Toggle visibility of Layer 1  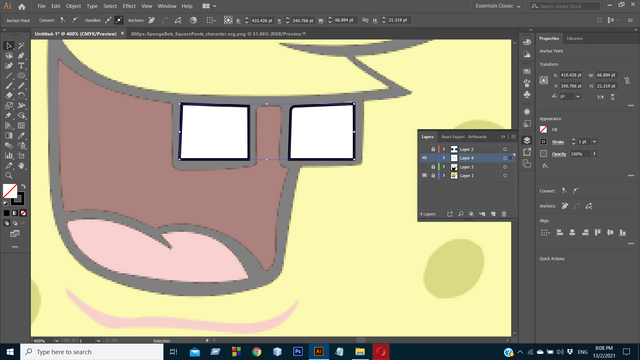424,176
